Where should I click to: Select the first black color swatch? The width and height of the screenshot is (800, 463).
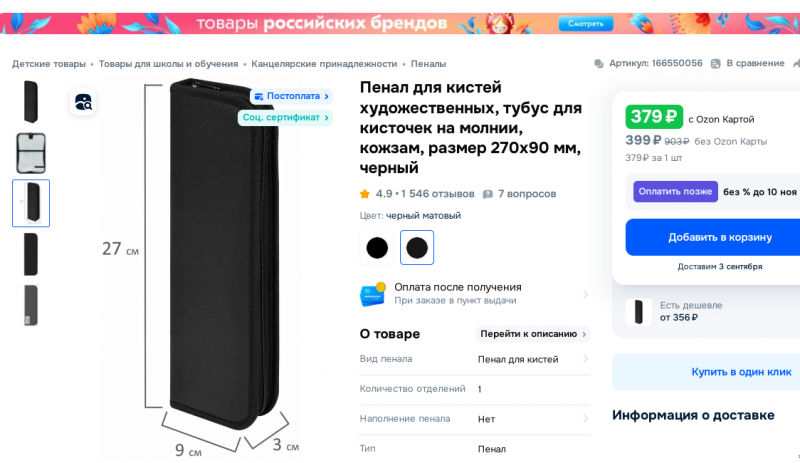[377, 248]
